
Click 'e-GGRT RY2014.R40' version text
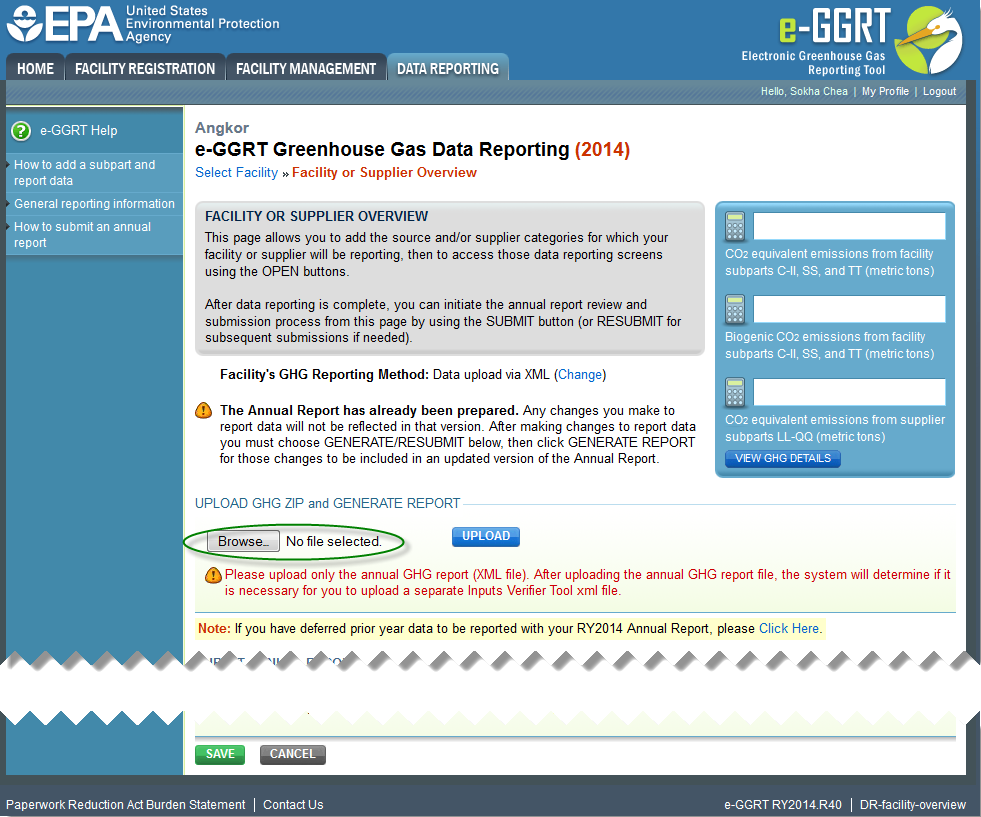783,805
